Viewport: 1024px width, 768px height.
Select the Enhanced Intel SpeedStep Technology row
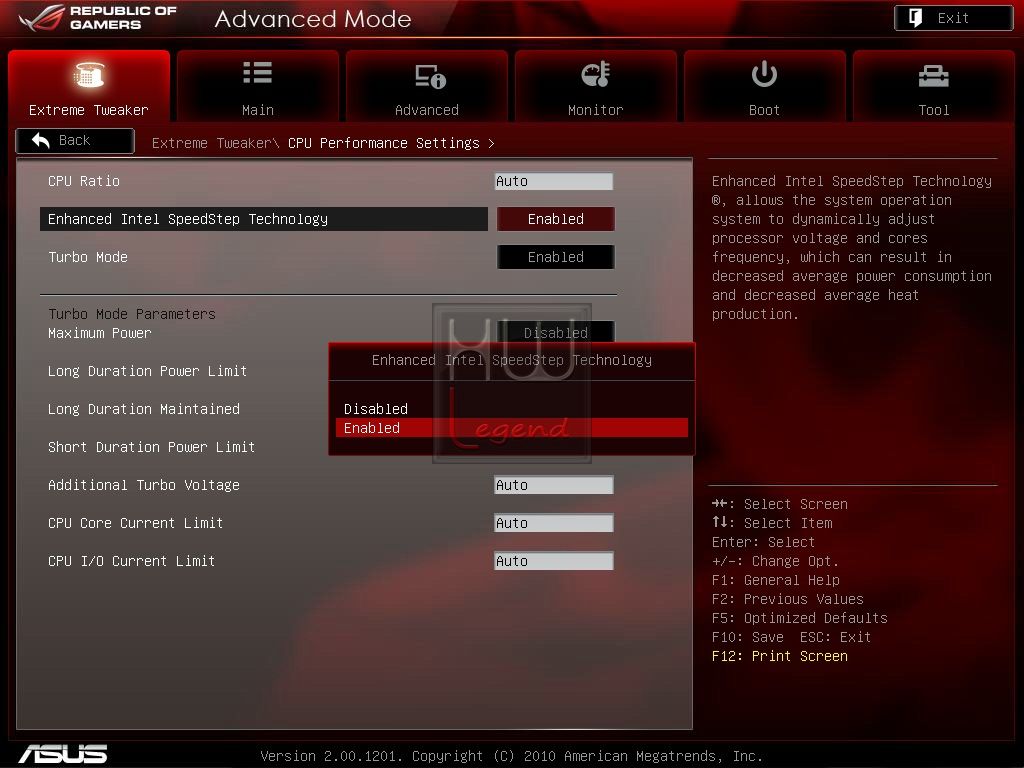pyautogui.click(x=264, y=219)
